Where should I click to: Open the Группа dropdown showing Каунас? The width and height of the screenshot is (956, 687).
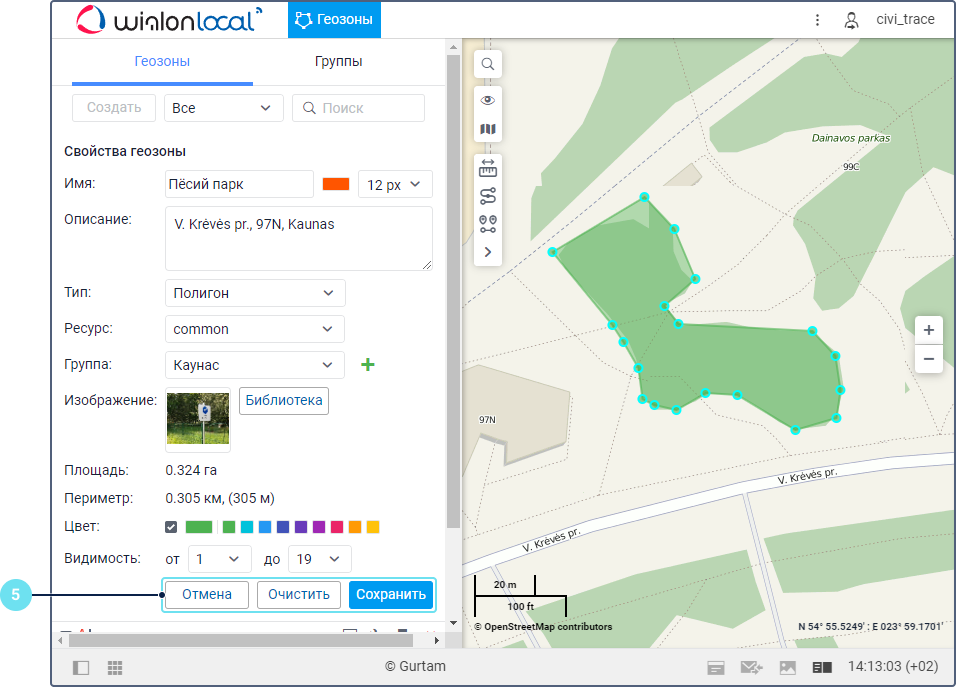[x=255, y=365]
